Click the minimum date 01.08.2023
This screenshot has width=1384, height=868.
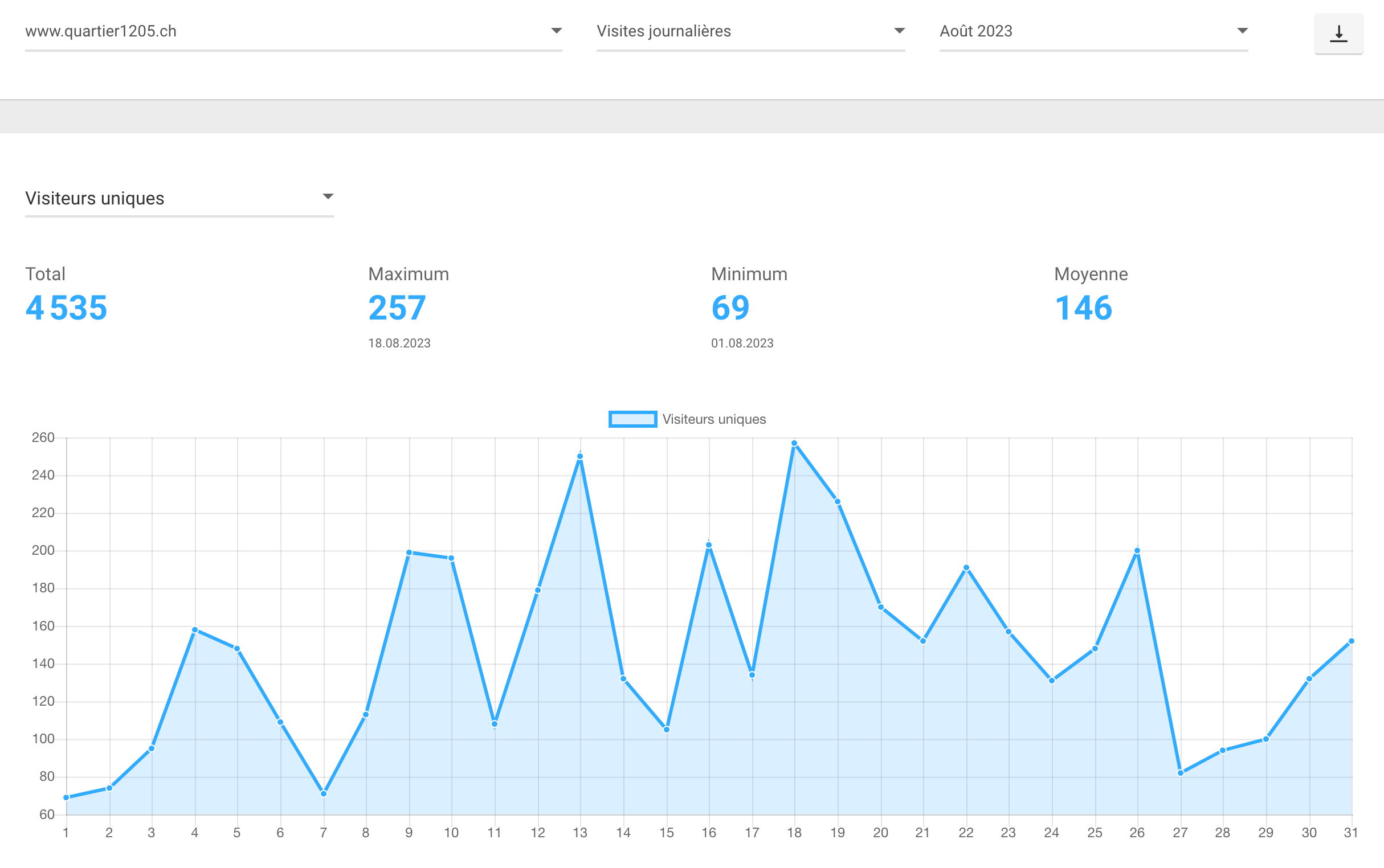pos(742,343)
